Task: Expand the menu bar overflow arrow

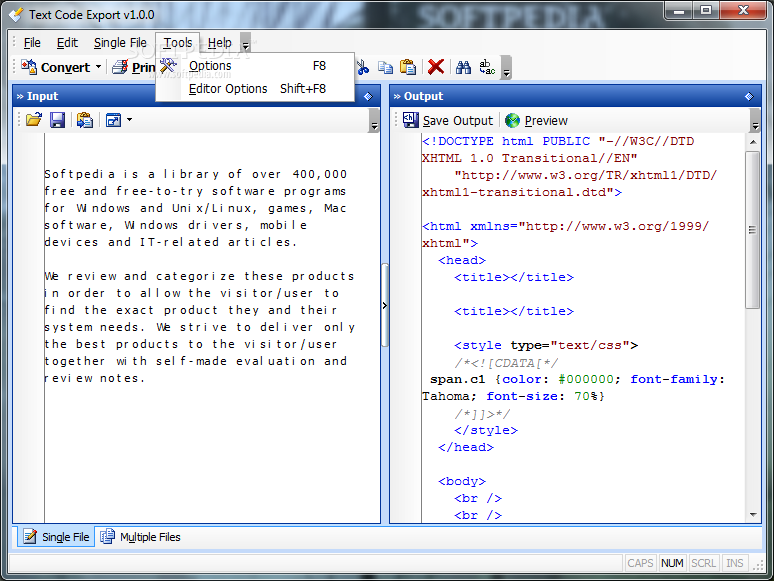Action: point(245,43)
